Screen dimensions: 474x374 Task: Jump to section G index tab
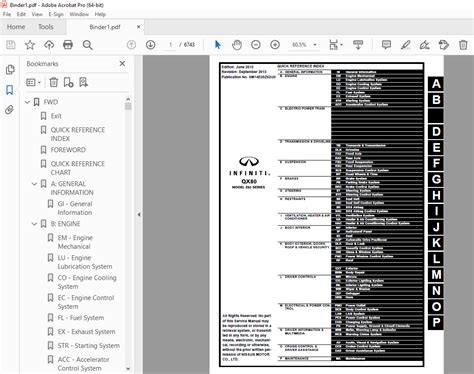click(436, 179)
